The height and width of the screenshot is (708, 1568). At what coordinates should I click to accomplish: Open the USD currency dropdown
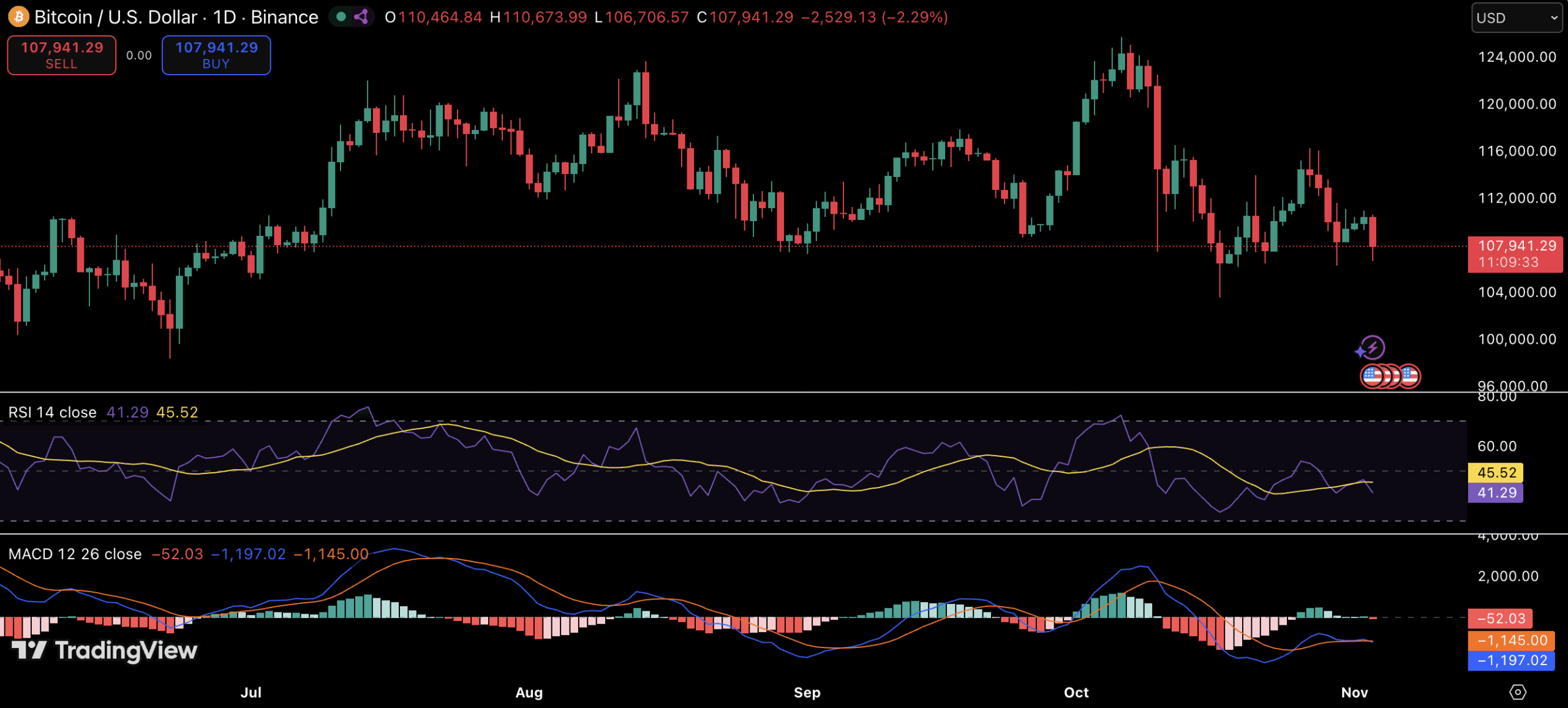[1516, 18]
